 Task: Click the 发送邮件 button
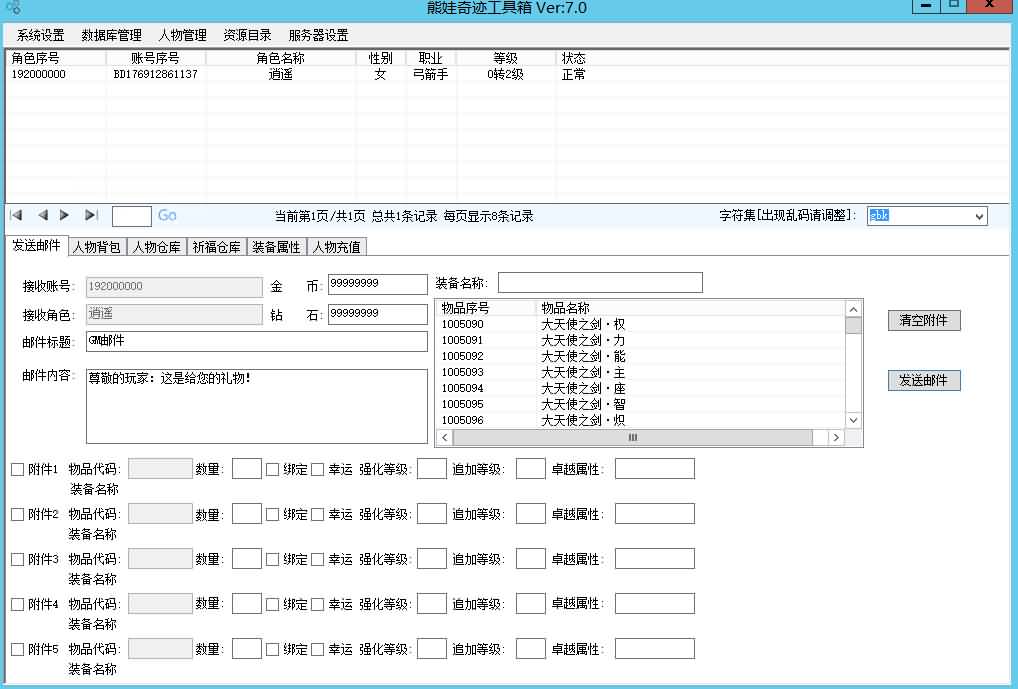[x=922, y=380]
